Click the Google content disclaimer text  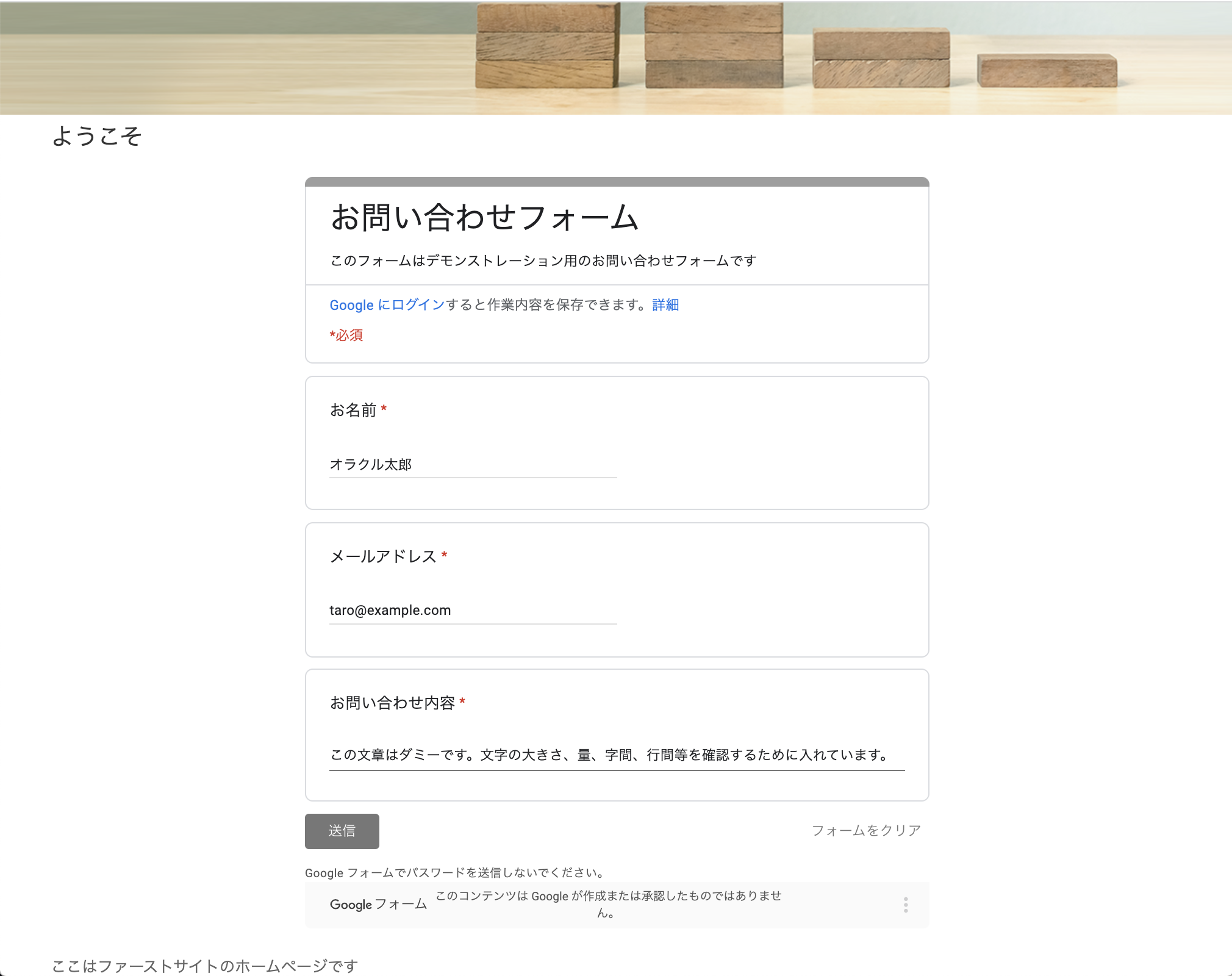[607, 904]
